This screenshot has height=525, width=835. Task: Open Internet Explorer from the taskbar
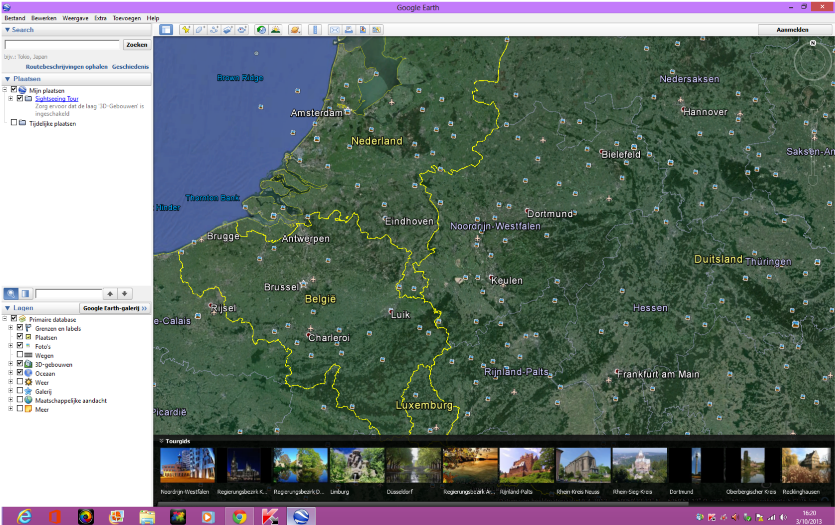24,516
